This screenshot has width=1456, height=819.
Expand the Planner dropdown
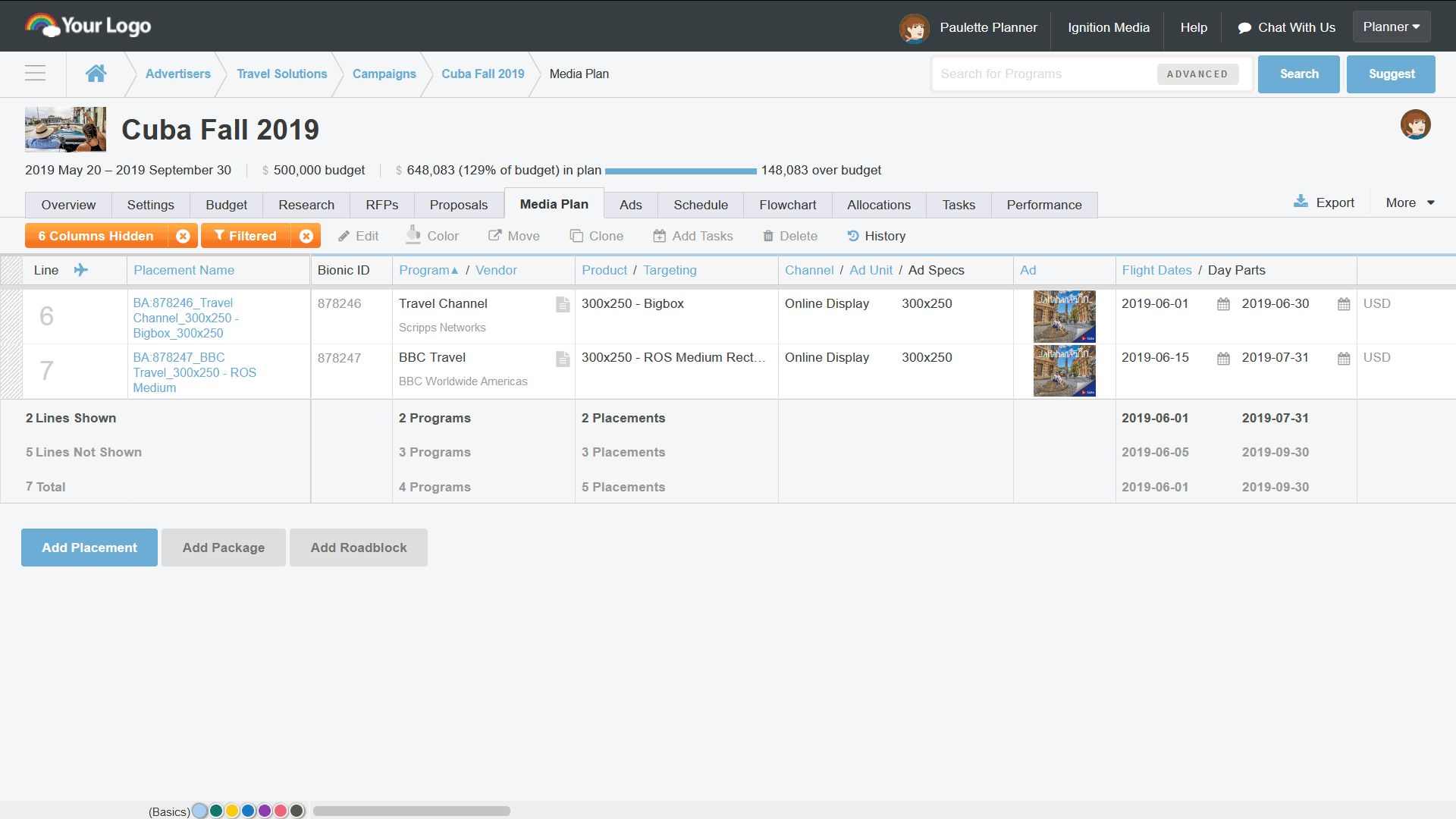[x=1391, y=27]
